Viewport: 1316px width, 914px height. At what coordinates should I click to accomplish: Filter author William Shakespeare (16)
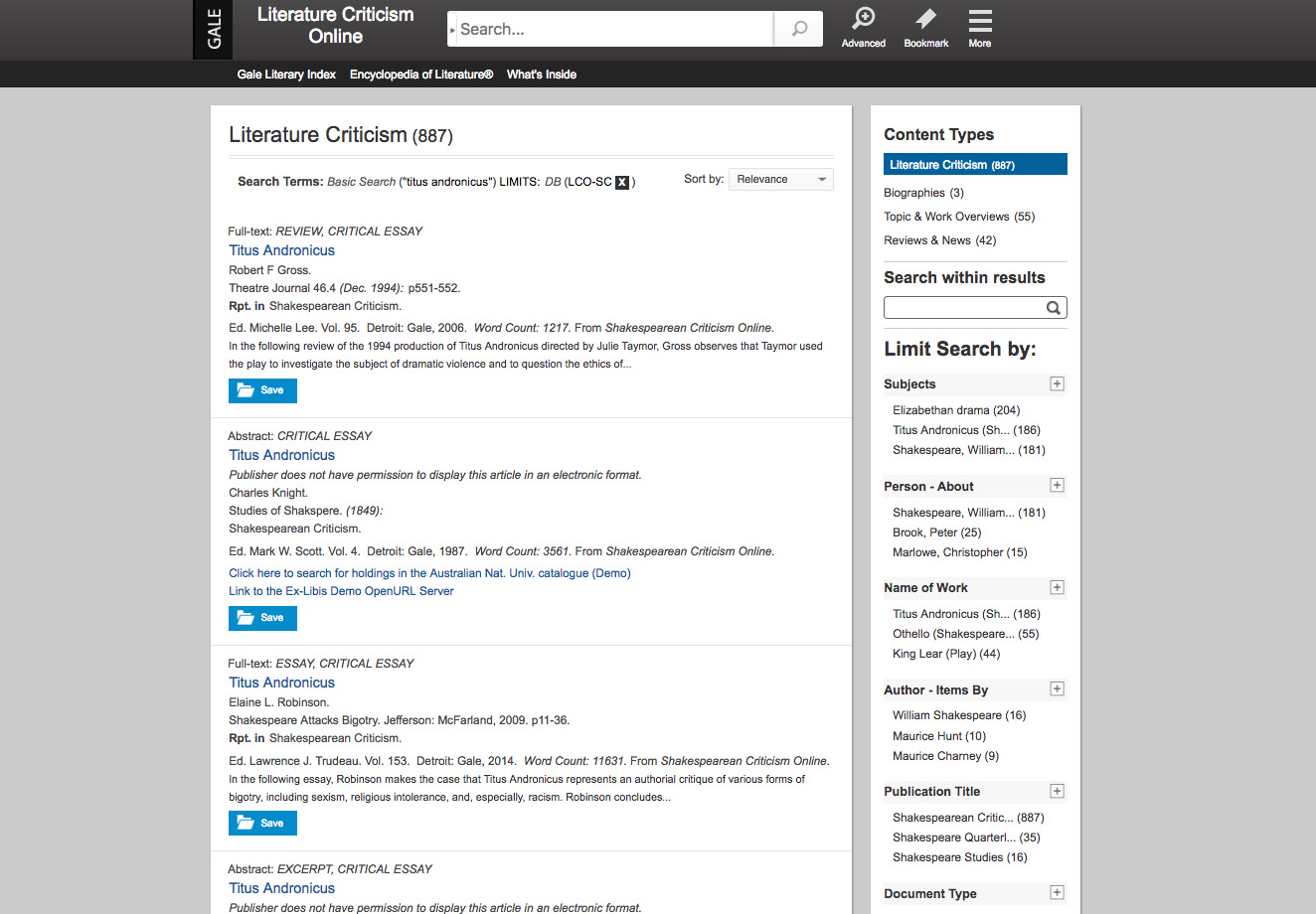pos(959,715)
